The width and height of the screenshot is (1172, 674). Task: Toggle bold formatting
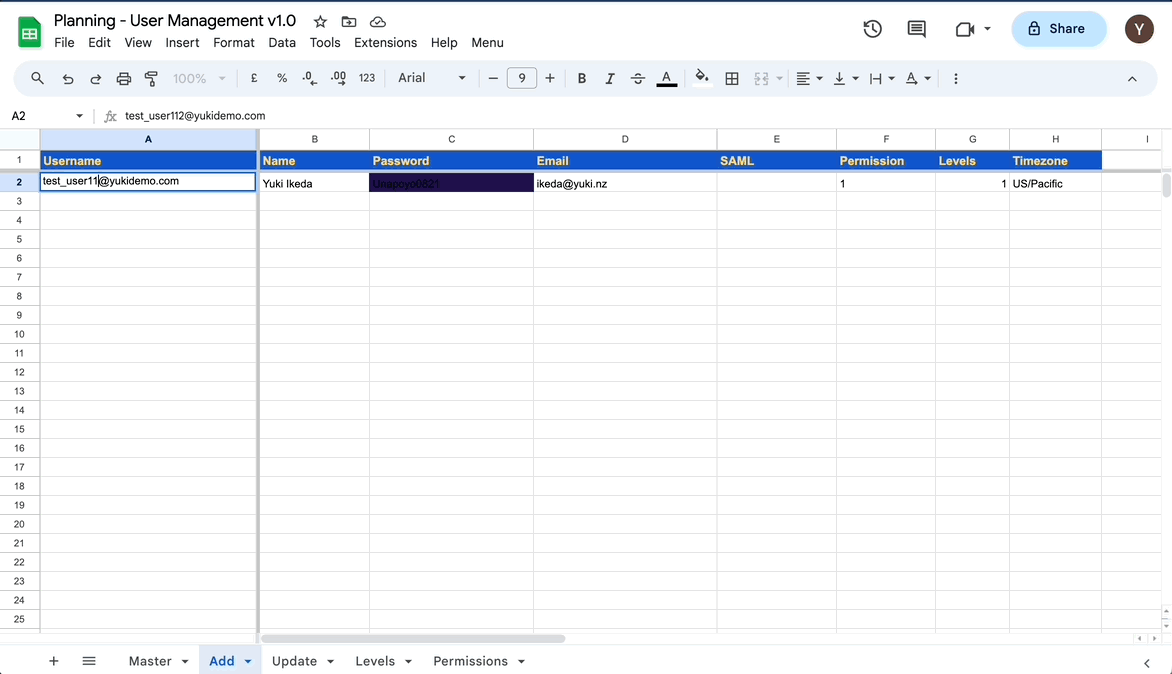click(582, 79)
